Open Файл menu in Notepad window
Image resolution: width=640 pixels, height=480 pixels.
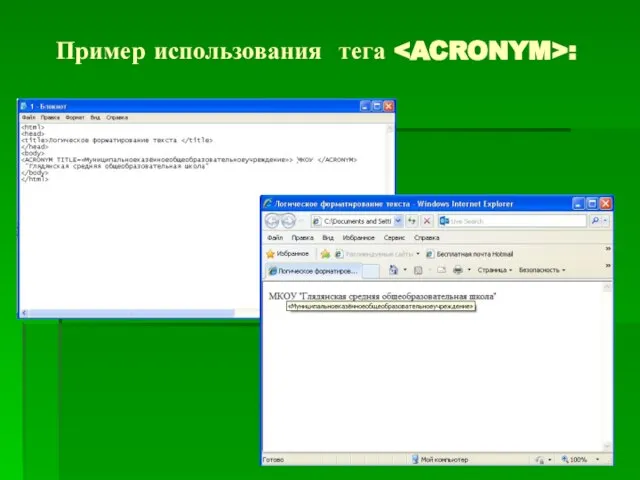[29, 118]
